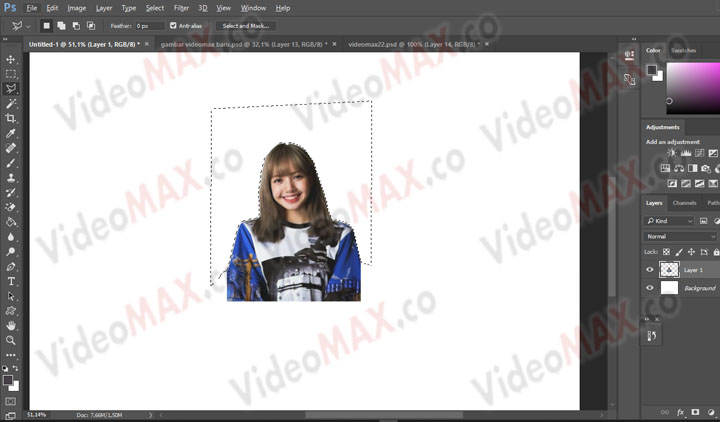
Task: Click Subtract from Selection mode icon
Action: tap(76, 26)
